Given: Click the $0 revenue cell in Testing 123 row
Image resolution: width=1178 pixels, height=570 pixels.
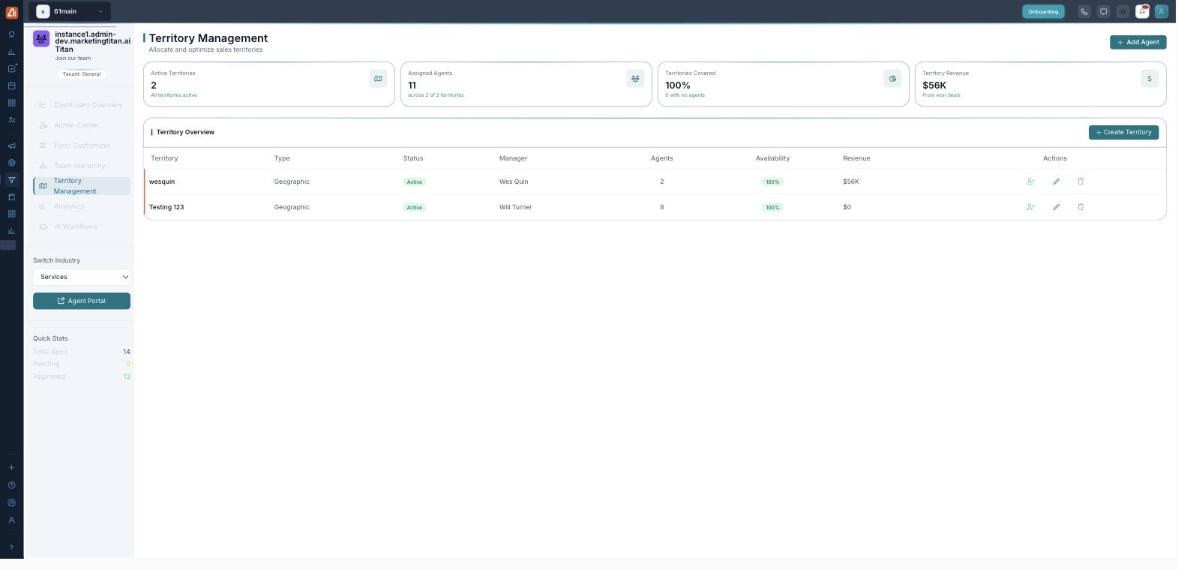Looking at the screenshot, I should (847, 207).
